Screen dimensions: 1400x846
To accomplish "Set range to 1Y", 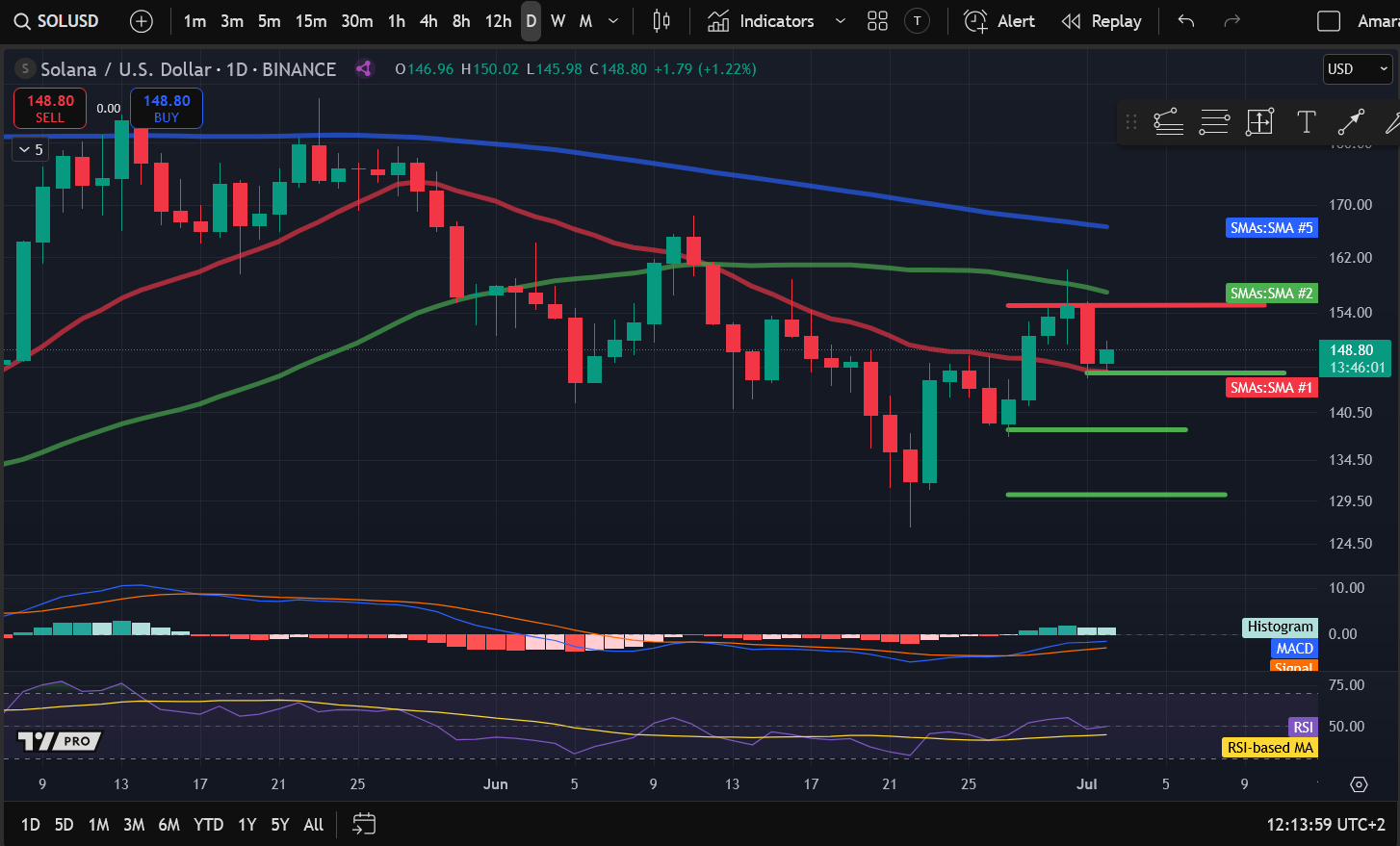I will point(247,824).
